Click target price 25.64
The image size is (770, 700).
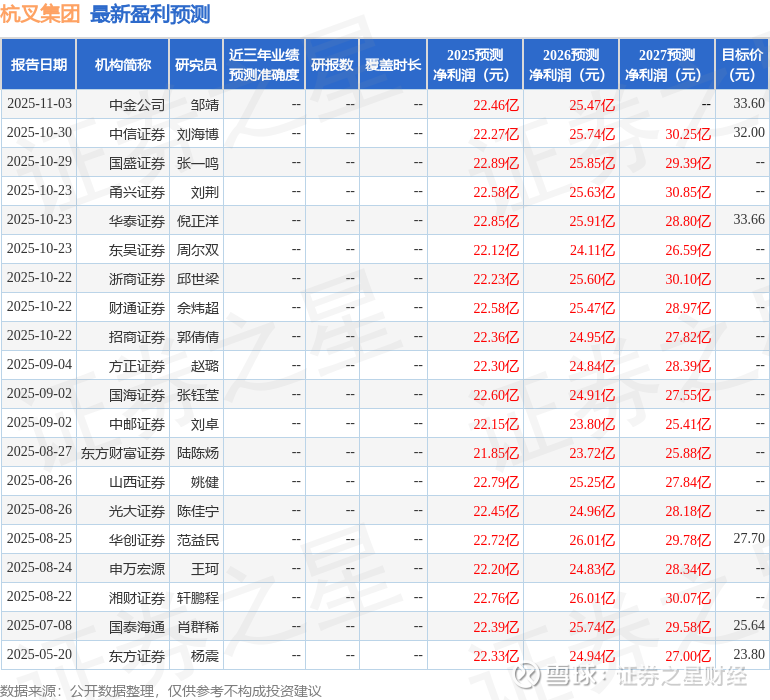coord(749,625)
